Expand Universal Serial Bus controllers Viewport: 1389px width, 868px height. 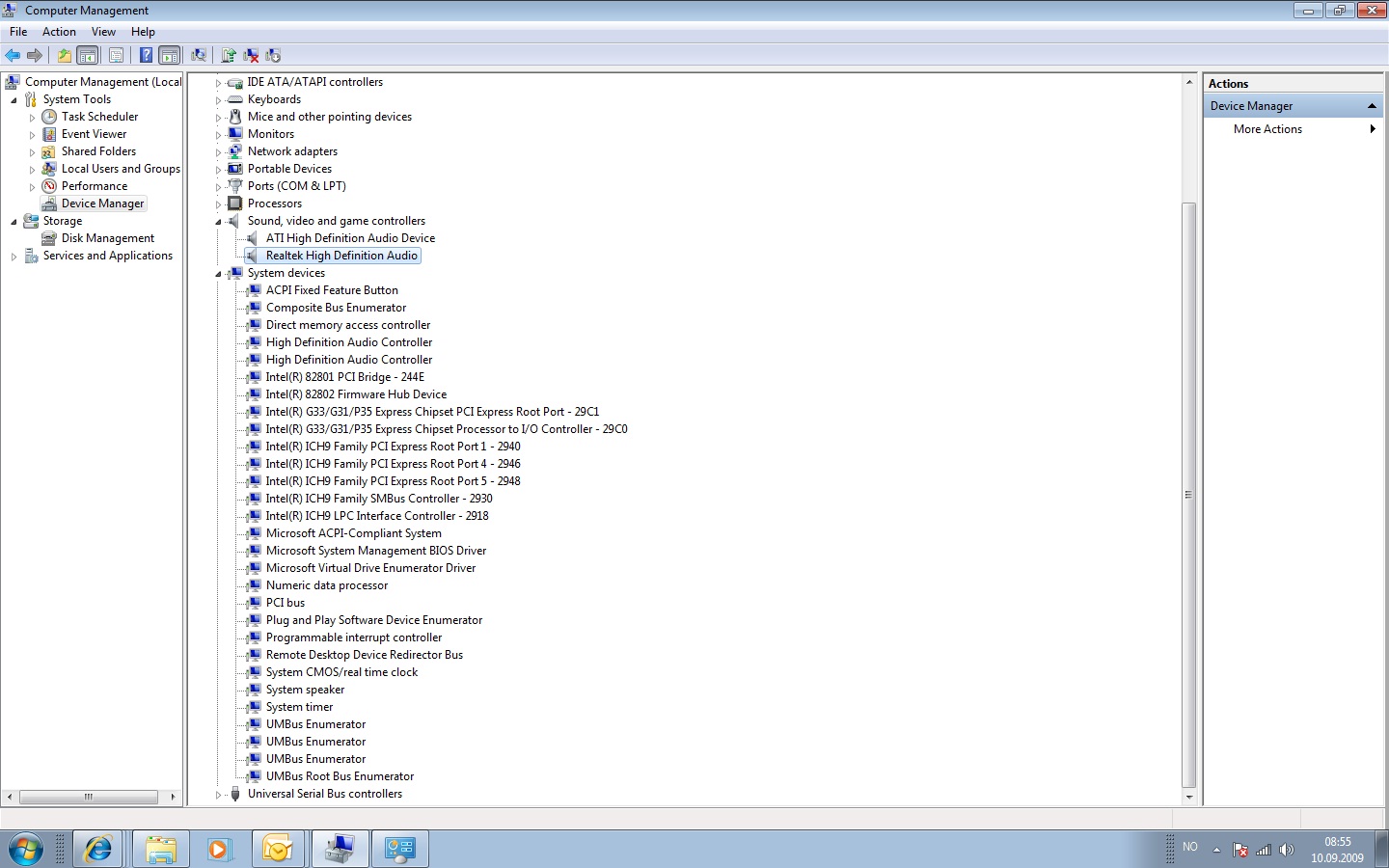pyautogui.click(x=218, y=795)
